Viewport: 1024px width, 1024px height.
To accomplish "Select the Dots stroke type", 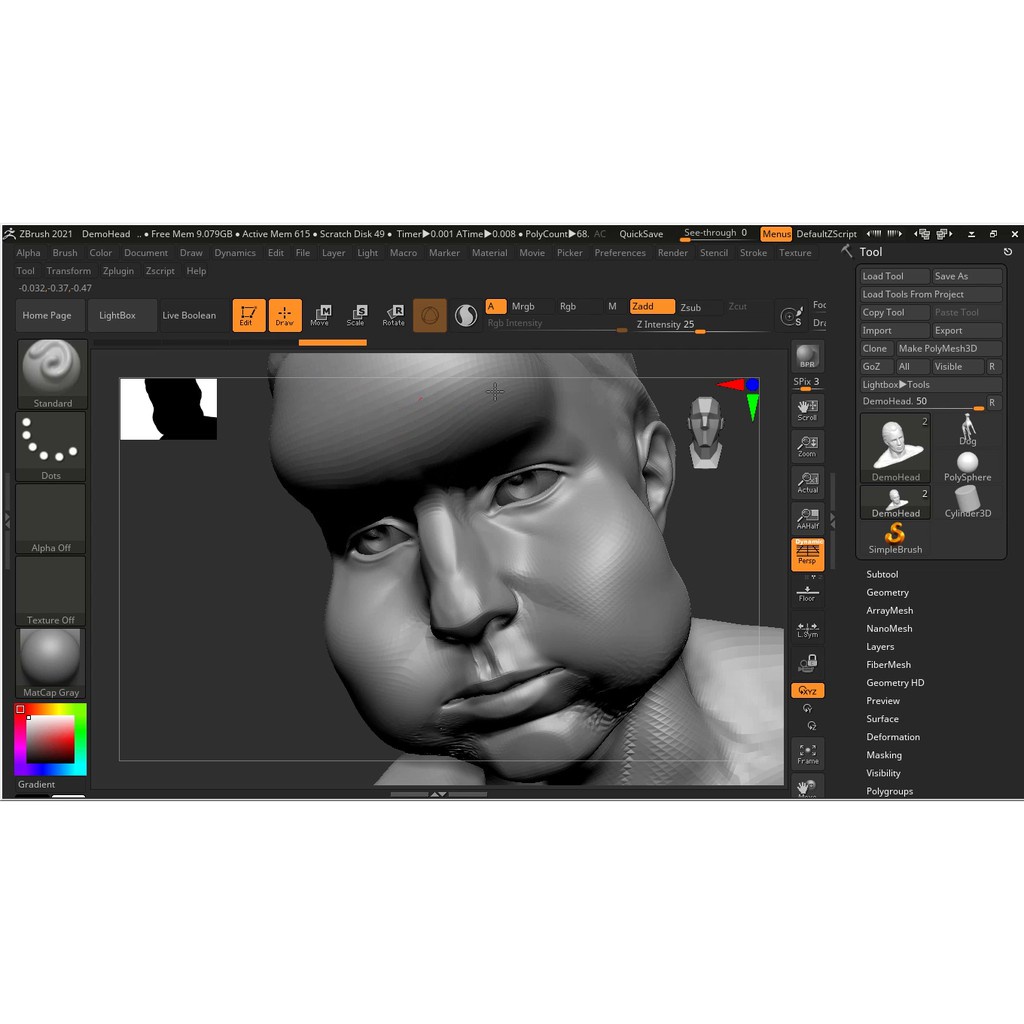I will point(51,444).
